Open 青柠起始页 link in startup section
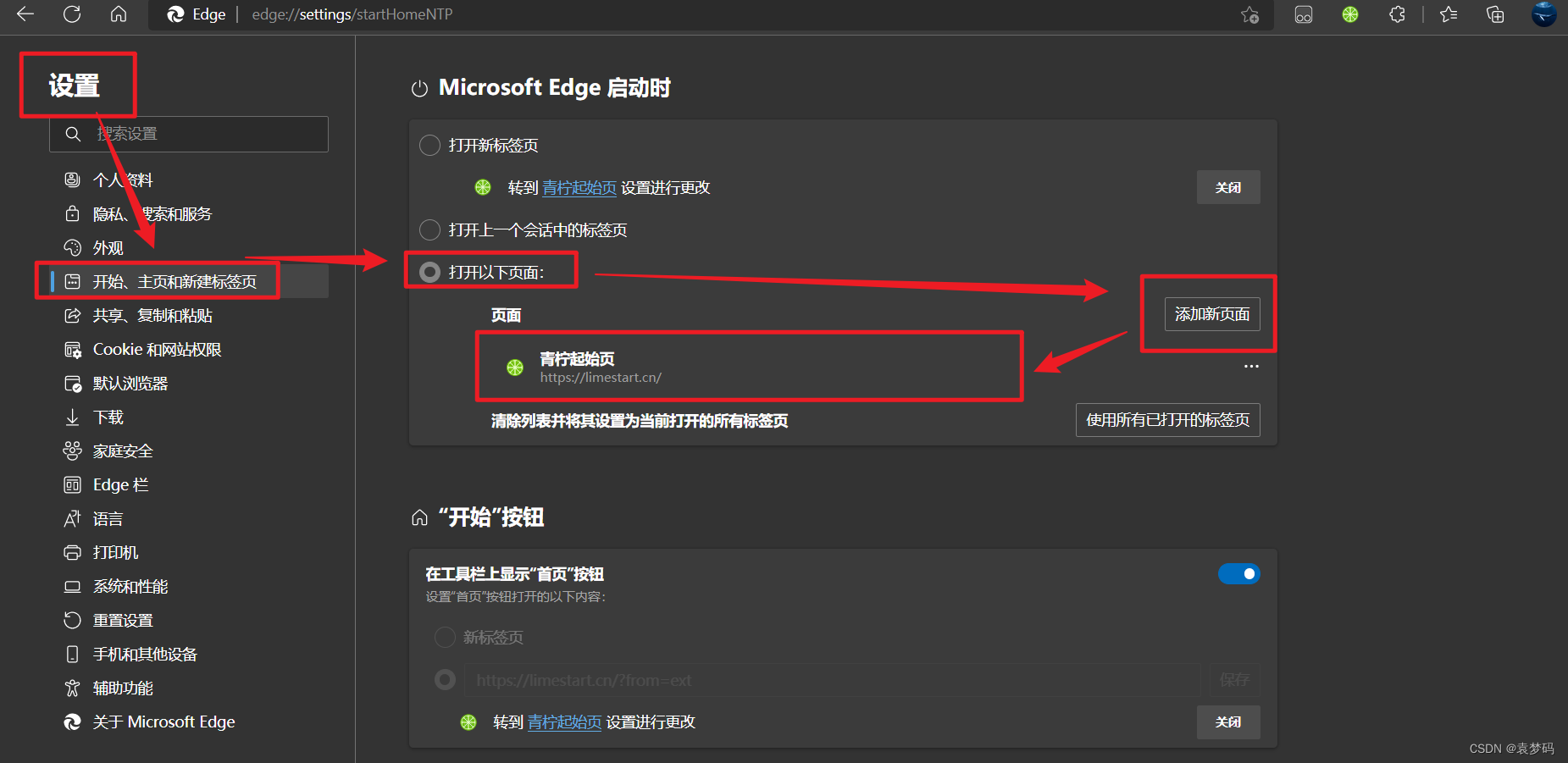This screenshot has width=1568, height=763. coord(579,188)
